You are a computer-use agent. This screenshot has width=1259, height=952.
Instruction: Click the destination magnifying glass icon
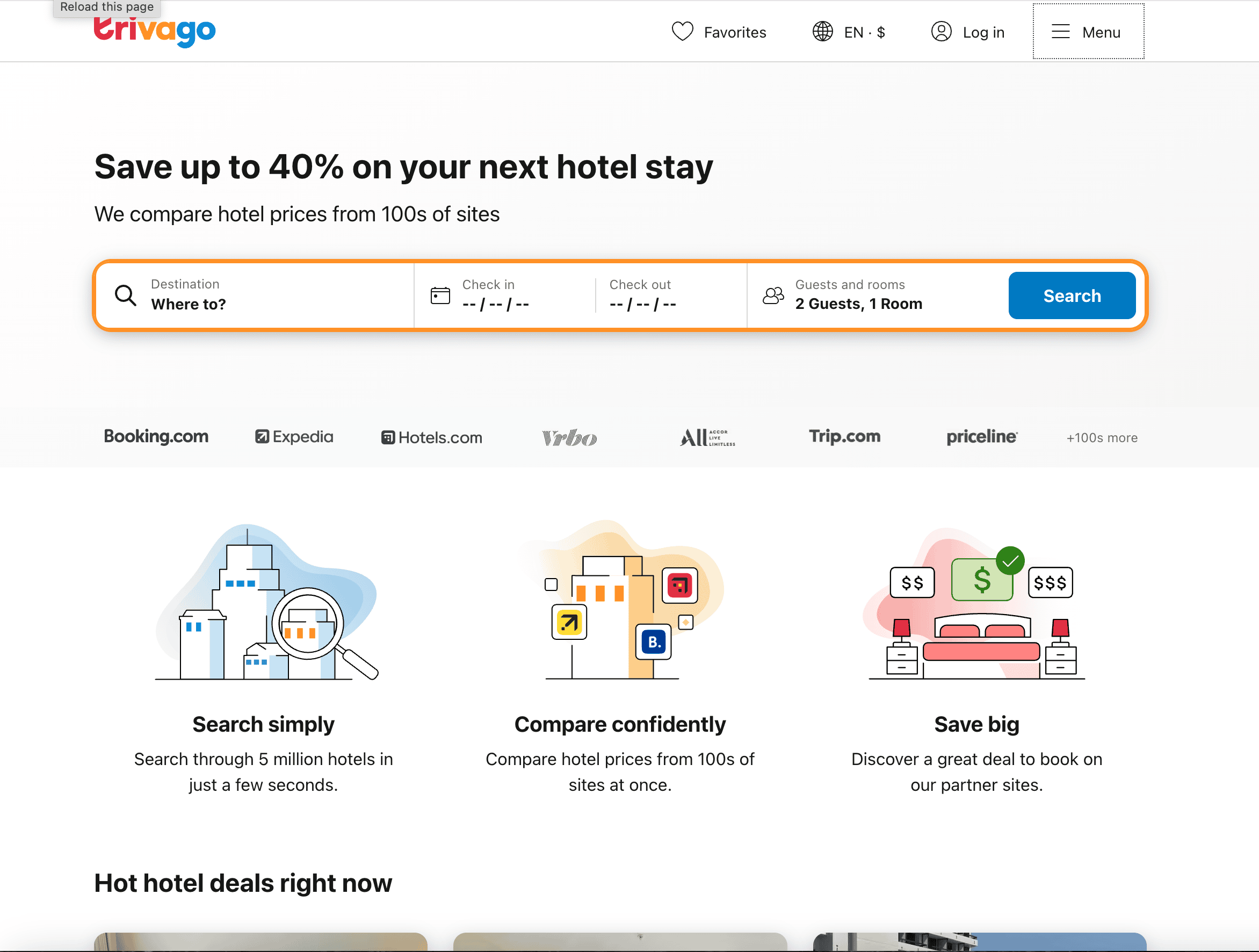coord(125,295)
